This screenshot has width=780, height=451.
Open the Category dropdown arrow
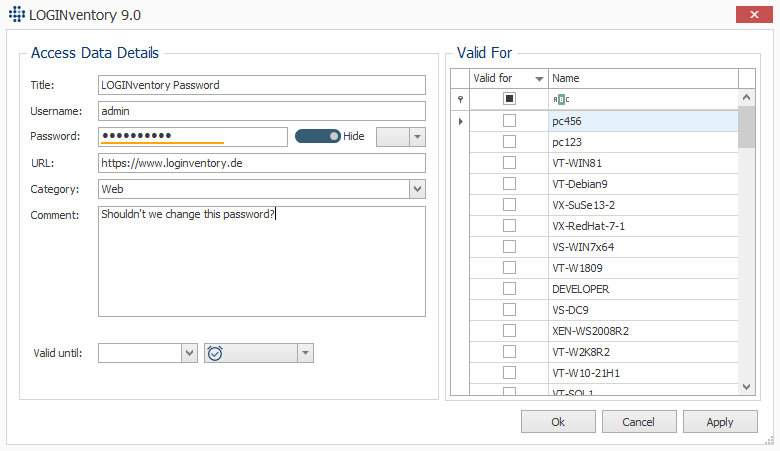(417, 189)
